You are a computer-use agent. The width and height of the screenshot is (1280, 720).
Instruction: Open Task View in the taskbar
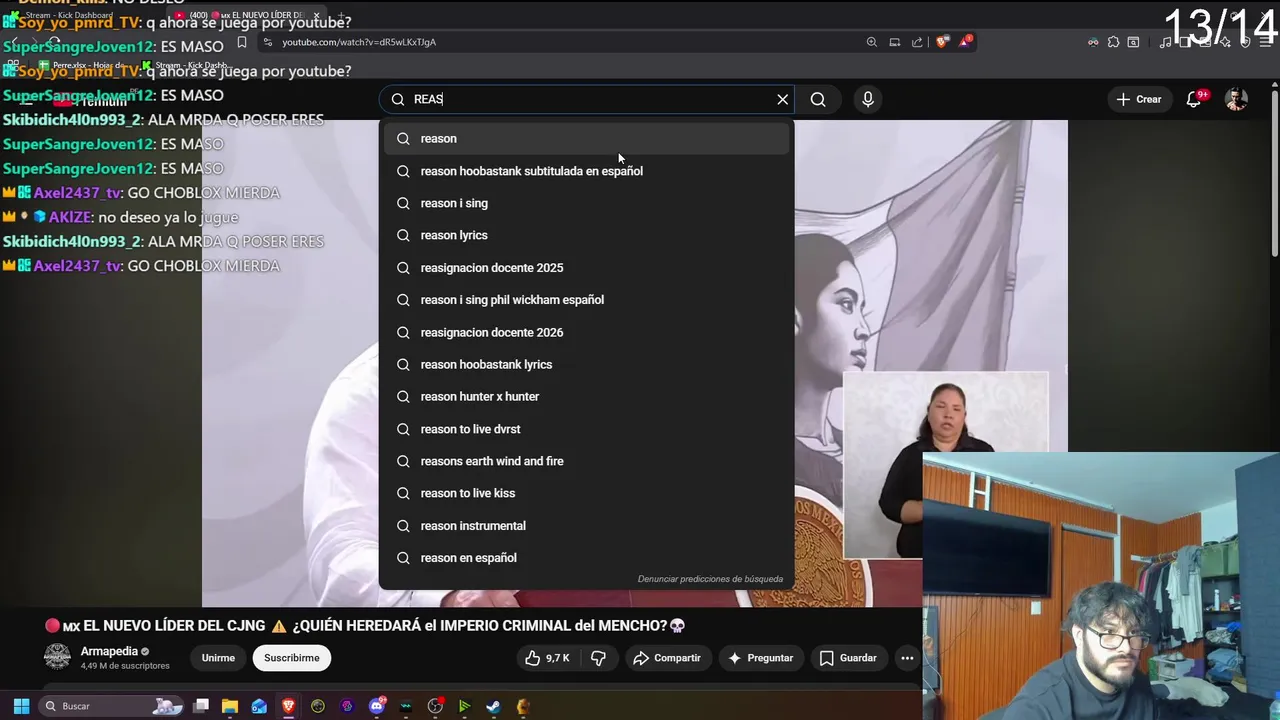pyautogui.click(x=201, y=706)
